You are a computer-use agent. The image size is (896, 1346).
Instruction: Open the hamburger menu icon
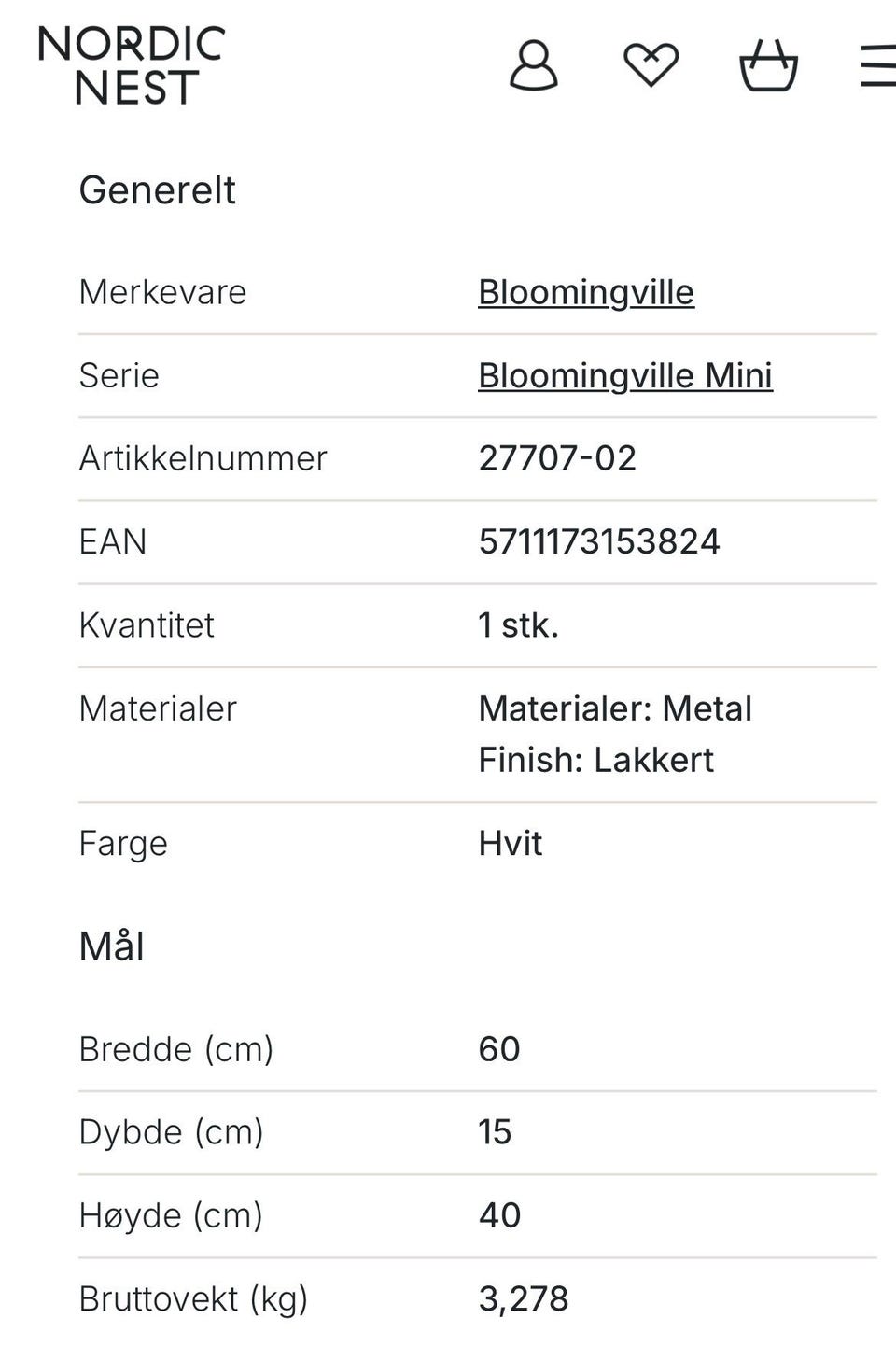877,65
